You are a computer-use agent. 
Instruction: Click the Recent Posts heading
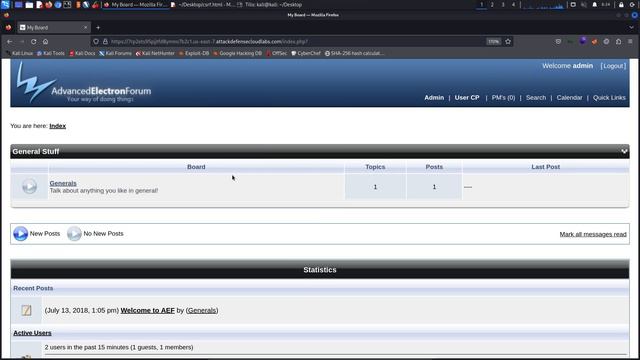[x=33, y=288]
